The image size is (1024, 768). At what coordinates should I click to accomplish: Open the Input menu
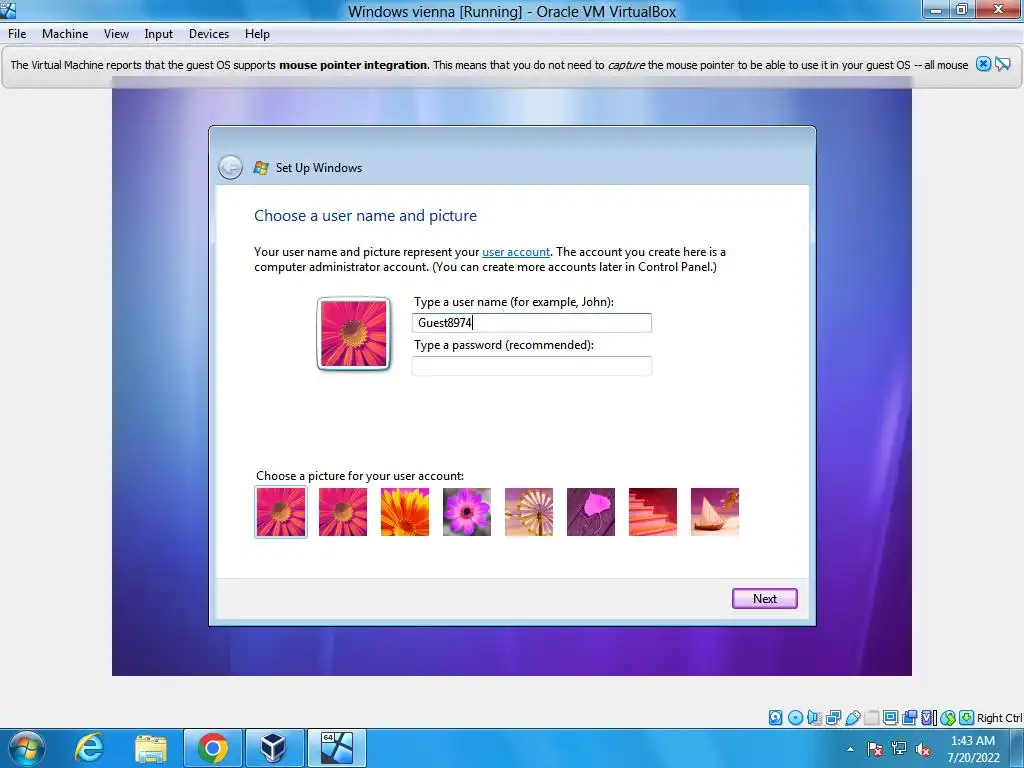pos(158,34)
